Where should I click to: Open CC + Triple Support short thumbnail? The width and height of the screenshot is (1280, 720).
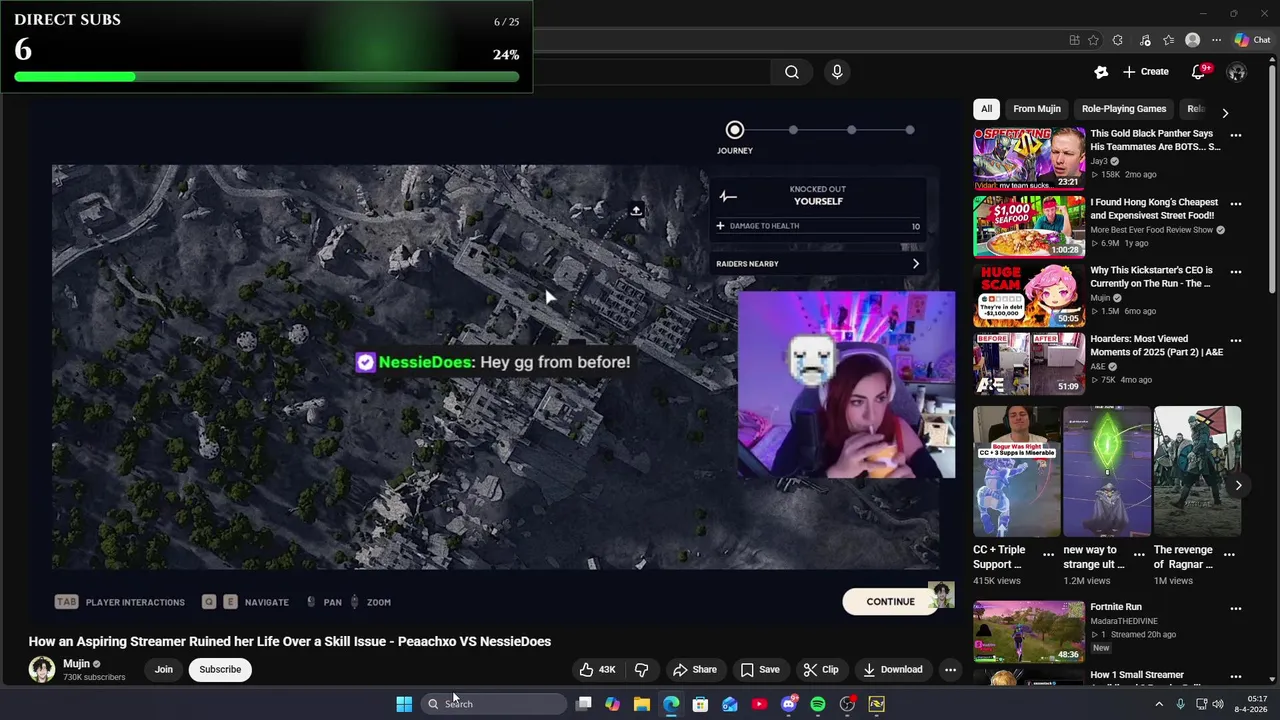pyautogui.click(x=1017, y=471)
